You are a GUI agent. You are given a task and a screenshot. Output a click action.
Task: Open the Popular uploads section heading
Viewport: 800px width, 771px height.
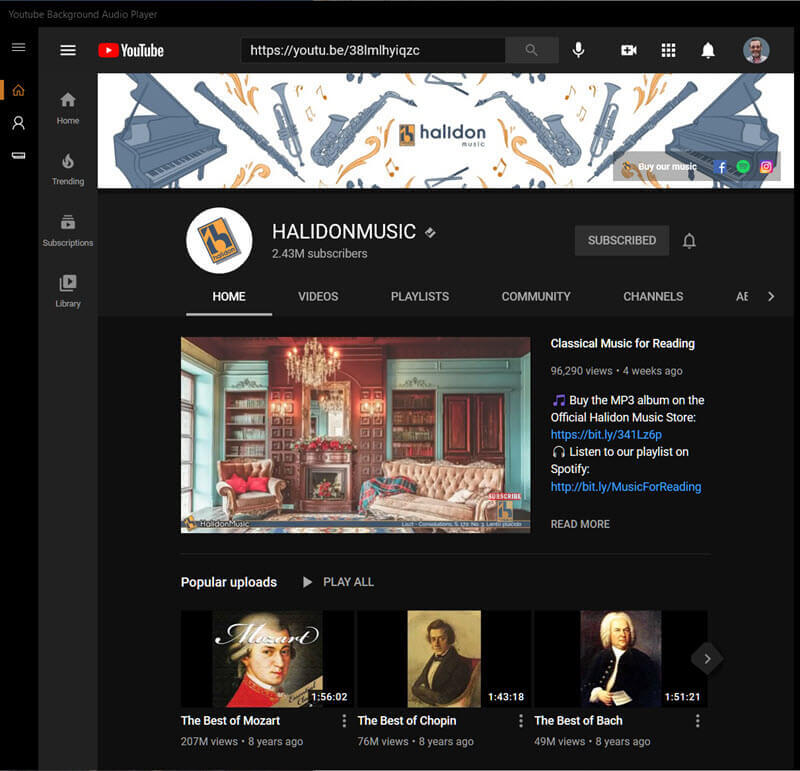click(229, 582)
